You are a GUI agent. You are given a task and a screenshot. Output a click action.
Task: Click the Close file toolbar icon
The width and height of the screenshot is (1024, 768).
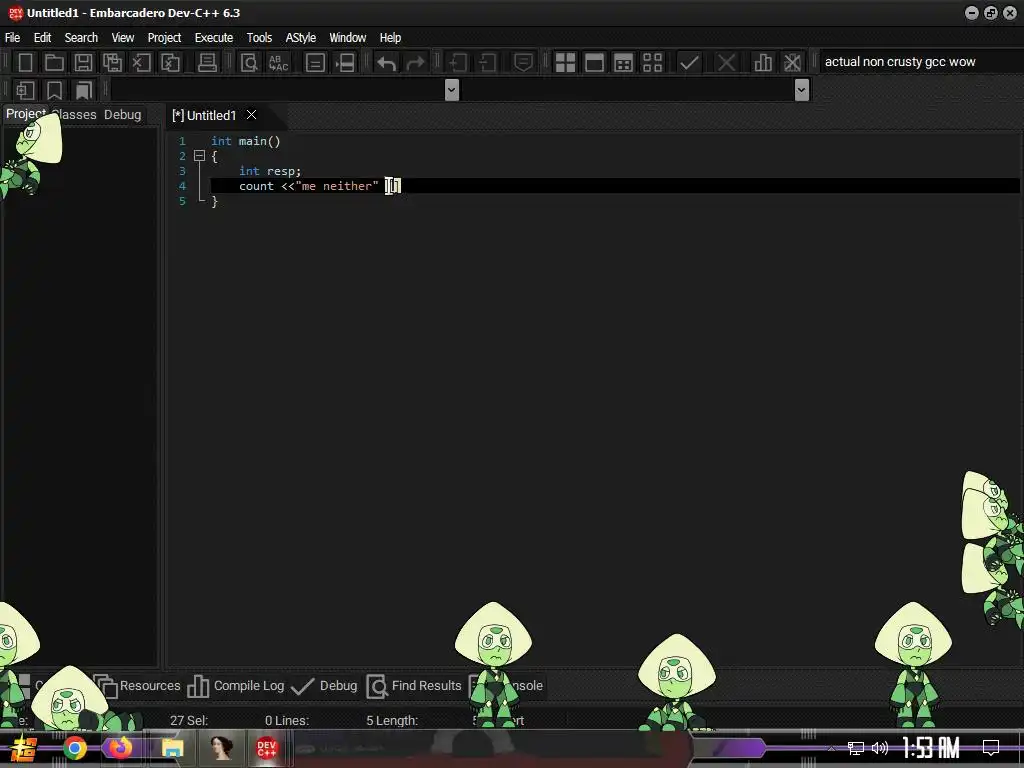(141, 63)
